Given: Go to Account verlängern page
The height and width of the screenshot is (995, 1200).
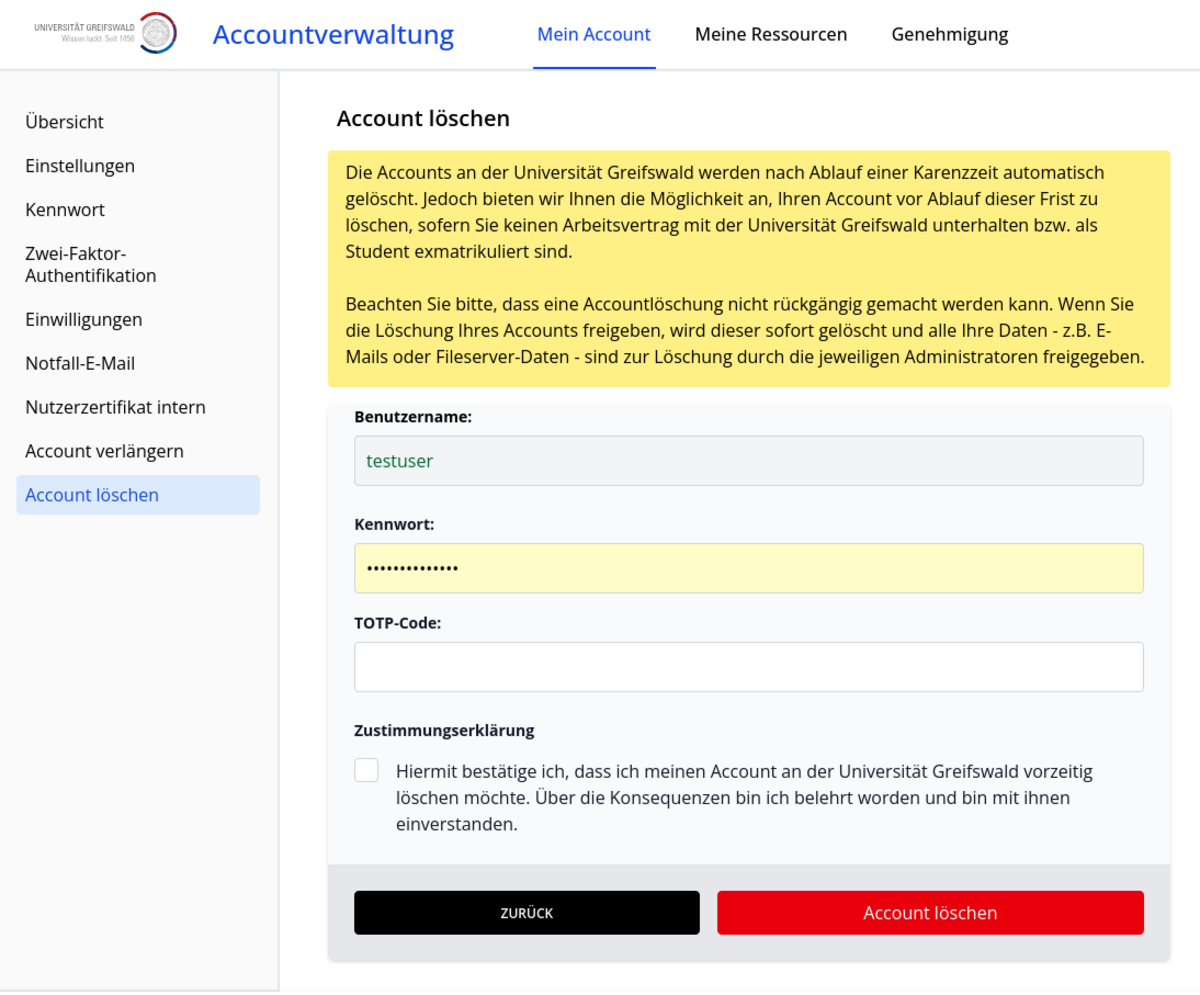Looking at the screenshot, I should [104, 452].
